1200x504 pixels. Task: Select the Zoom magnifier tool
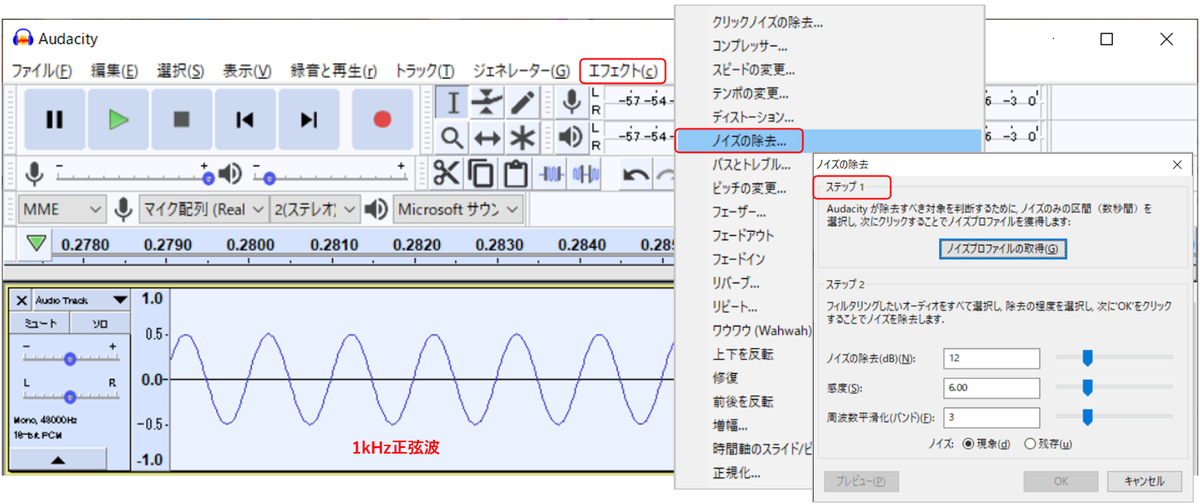coord(453,137)
